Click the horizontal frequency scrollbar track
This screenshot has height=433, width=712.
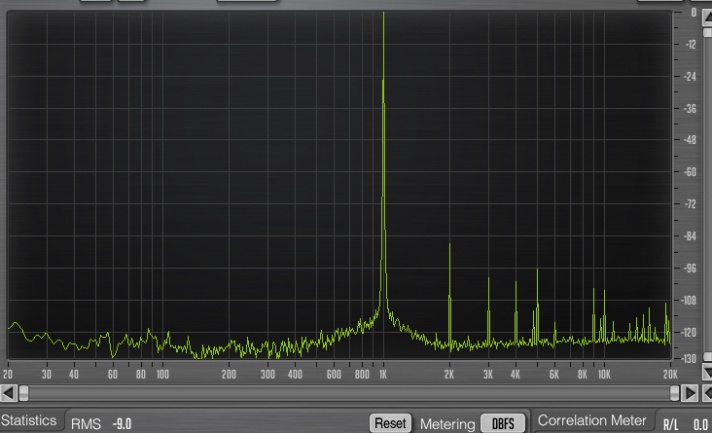(x=349, y=393)
